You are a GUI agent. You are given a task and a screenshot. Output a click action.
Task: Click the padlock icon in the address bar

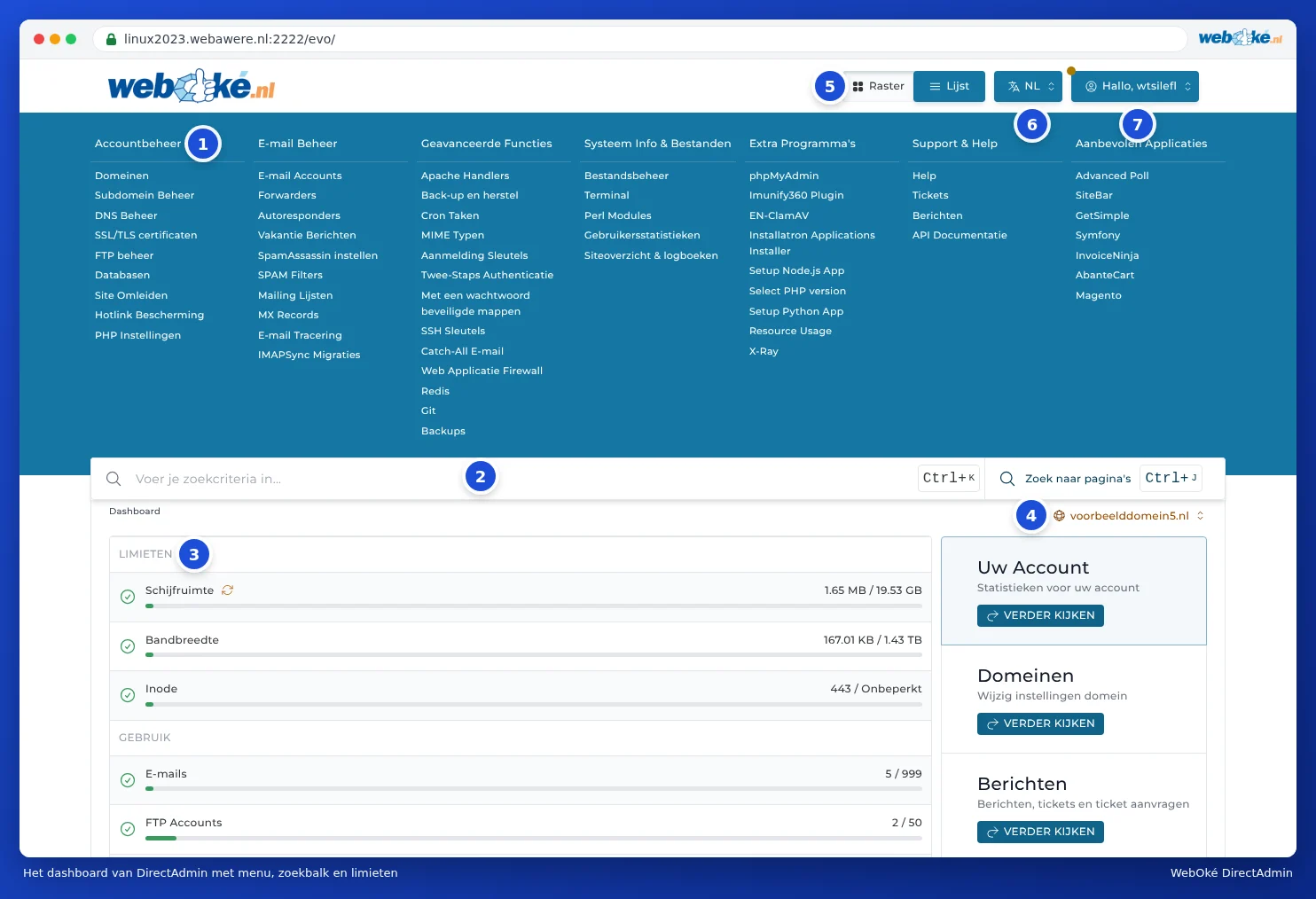tap(111, 39)
